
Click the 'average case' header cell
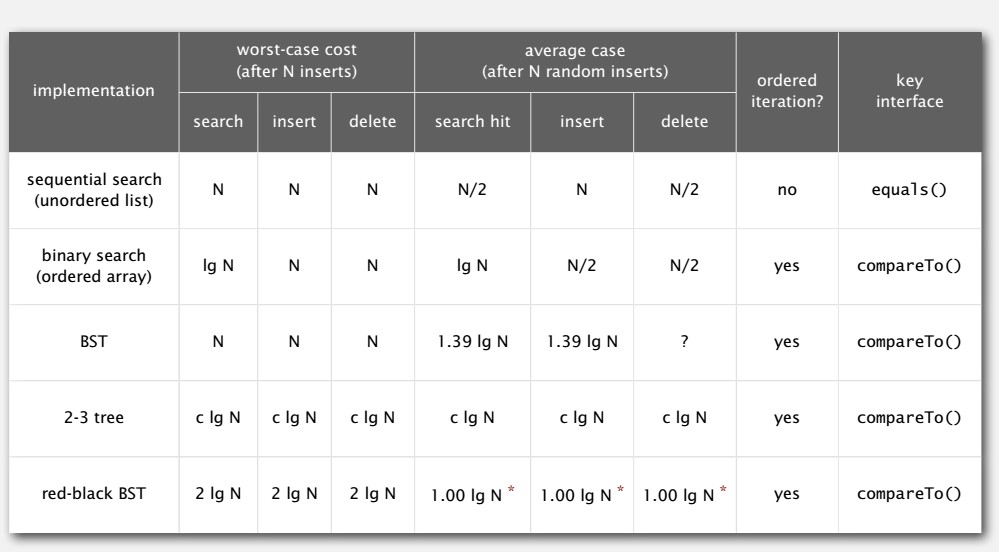coord(574,60)
